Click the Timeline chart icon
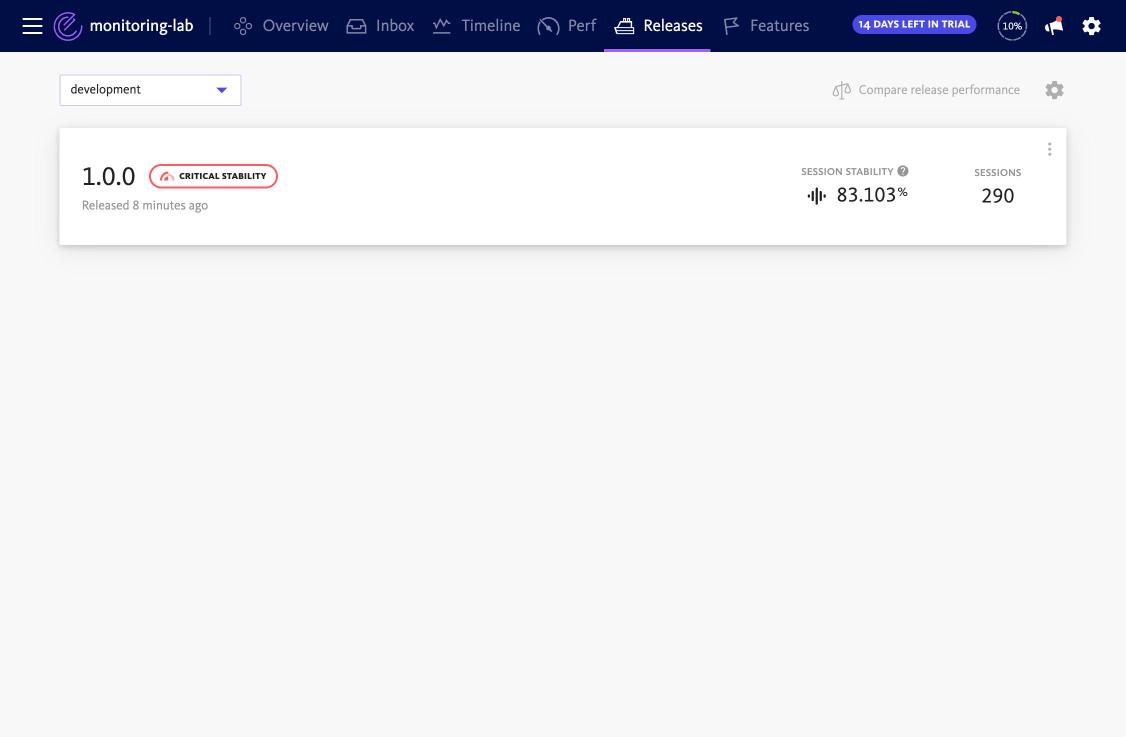Image resolution: width=1126 pixels, height=737 pixels. [x=442, y=26]
